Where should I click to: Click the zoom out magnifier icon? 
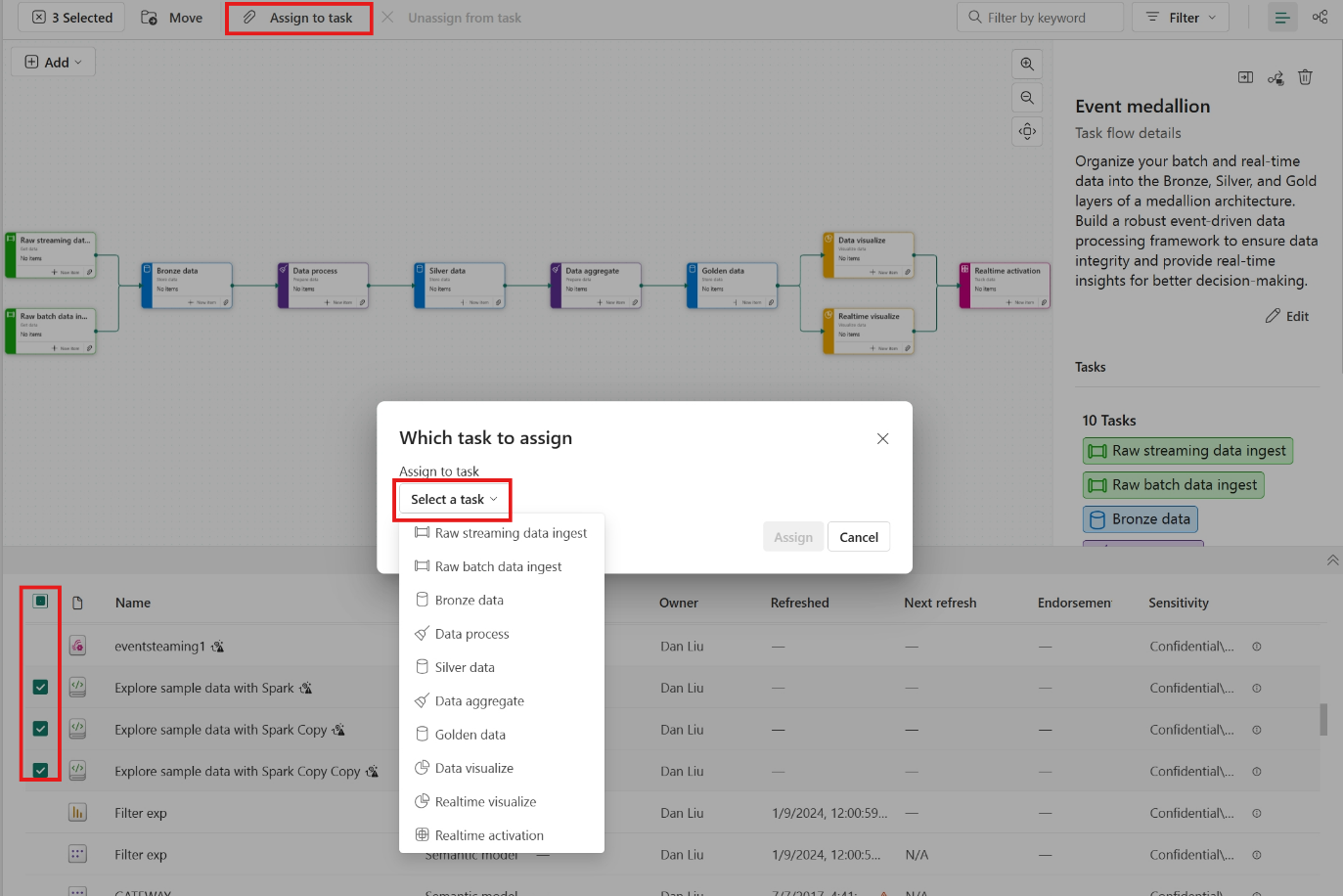tap(1027, 97)
